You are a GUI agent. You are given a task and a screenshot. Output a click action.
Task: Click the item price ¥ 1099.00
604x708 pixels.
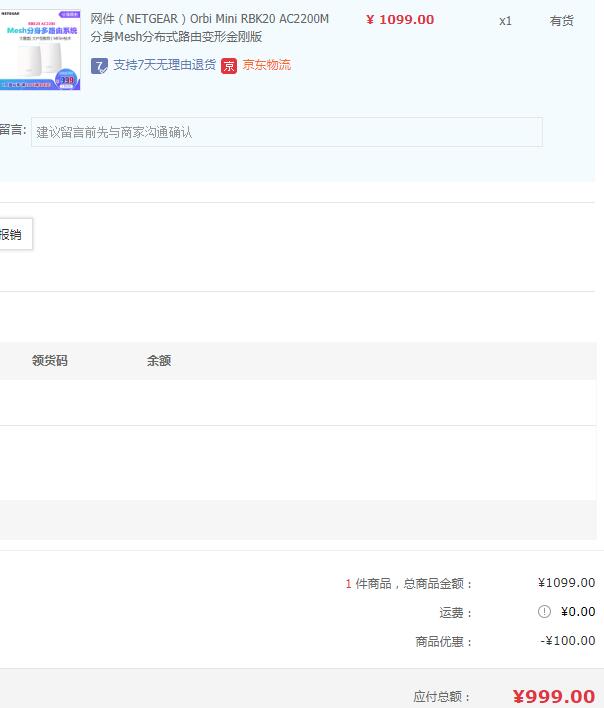point(400,20)
